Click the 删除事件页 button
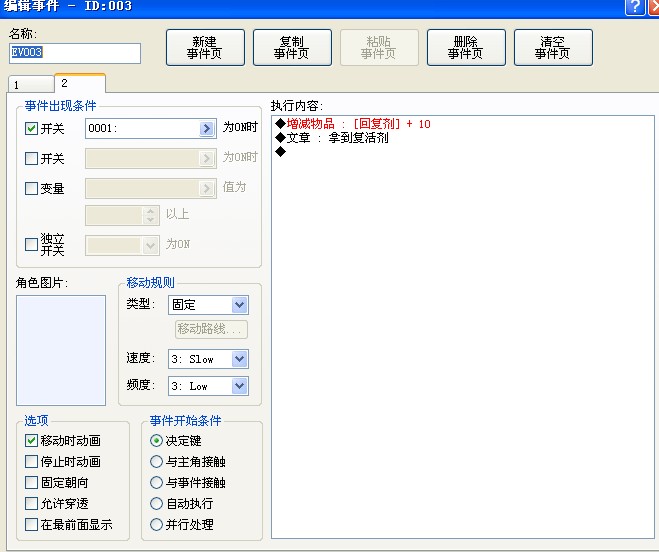659x552 pixels. [466, 48]
